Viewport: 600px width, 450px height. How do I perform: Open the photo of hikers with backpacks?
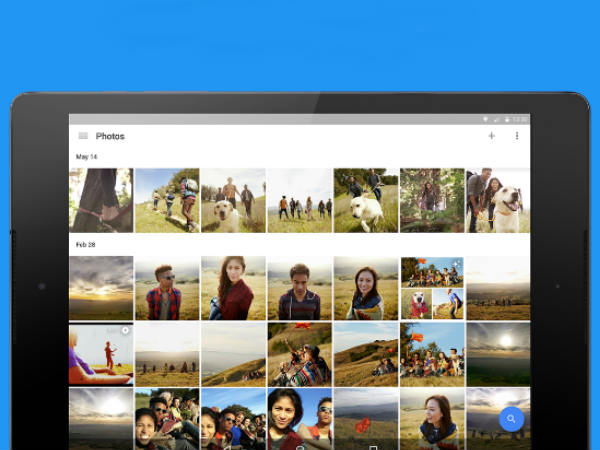[166, 200]
